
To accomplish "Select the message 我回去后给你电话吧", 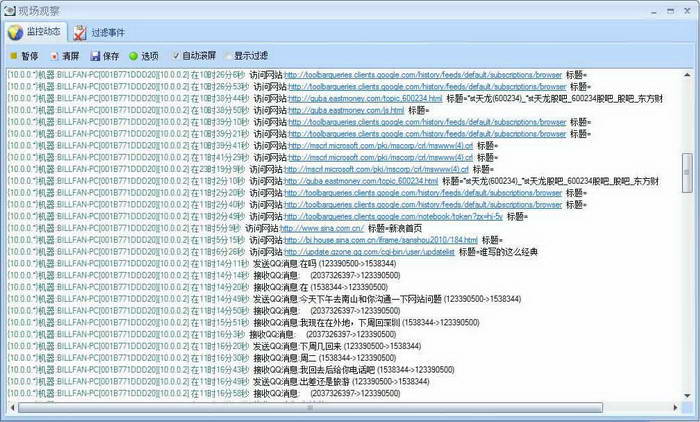I will (x=337, y=370).
